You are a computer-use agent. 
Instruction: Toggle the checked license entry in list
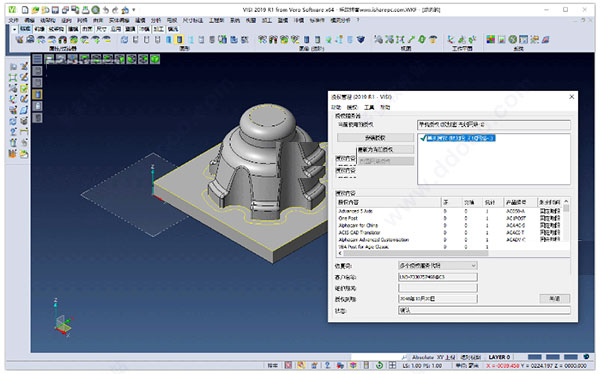coord(458,138)
